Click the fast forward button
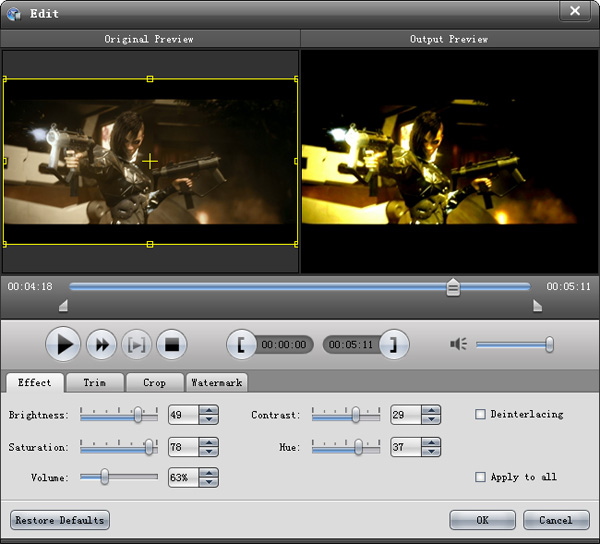 click(101, 344)
